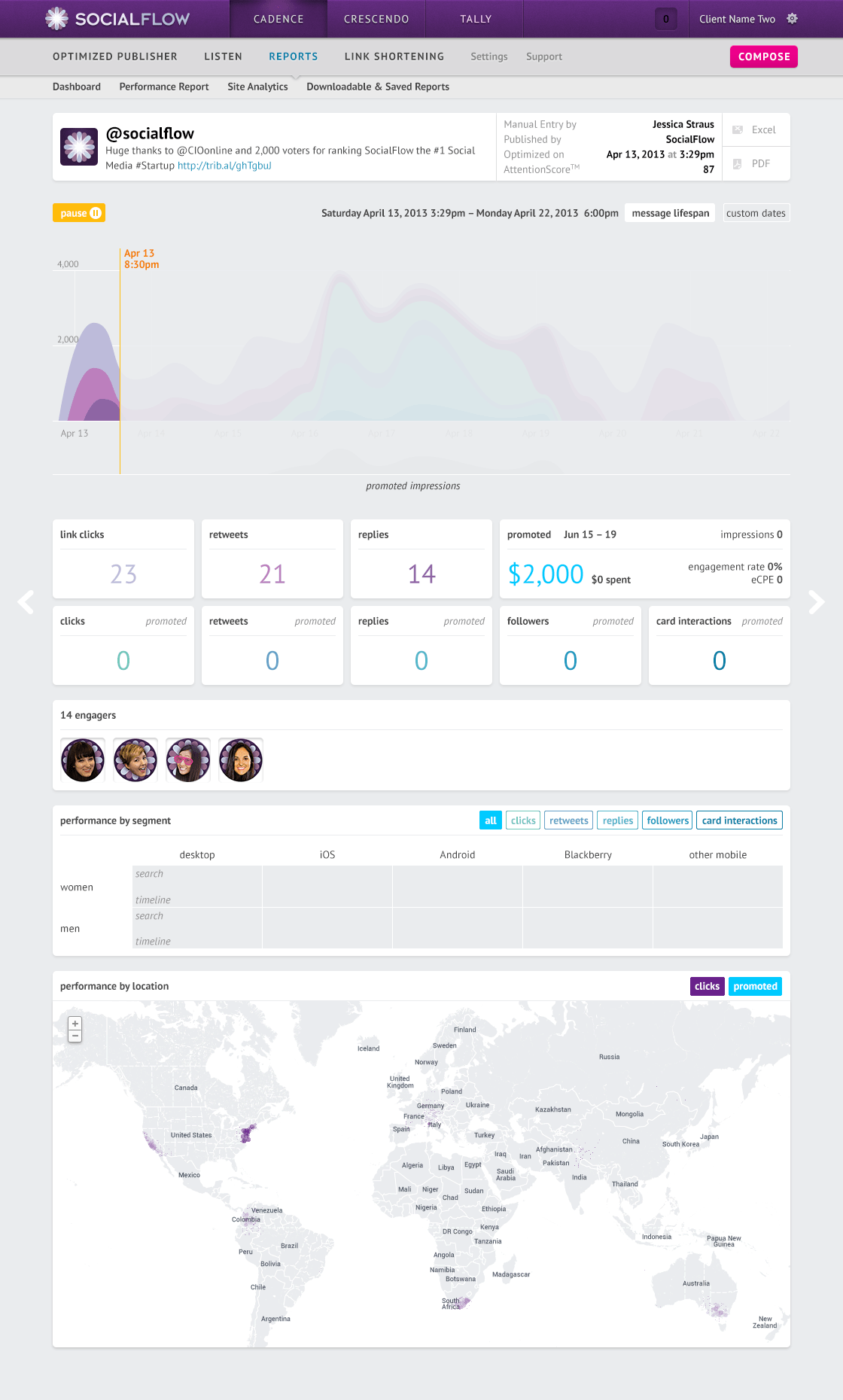Open the Site Analytics sub-tab
843x1400 pixels.
pyautogui.click(x=257, y=87)
